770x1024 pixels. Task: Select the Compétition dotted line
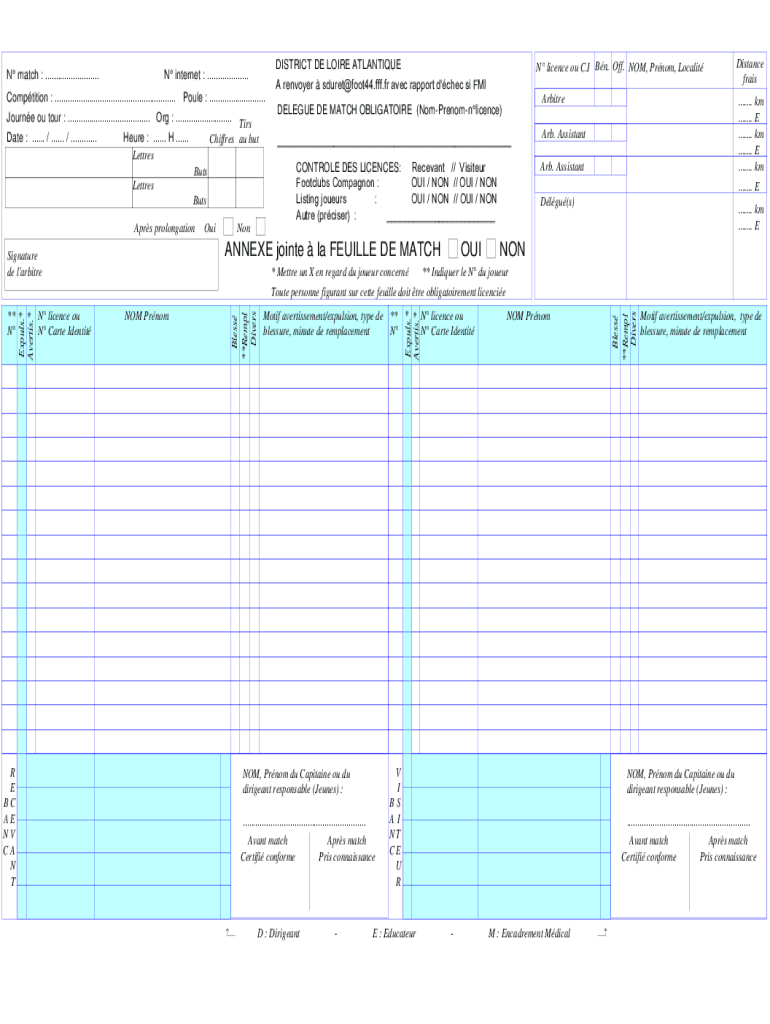114,98
